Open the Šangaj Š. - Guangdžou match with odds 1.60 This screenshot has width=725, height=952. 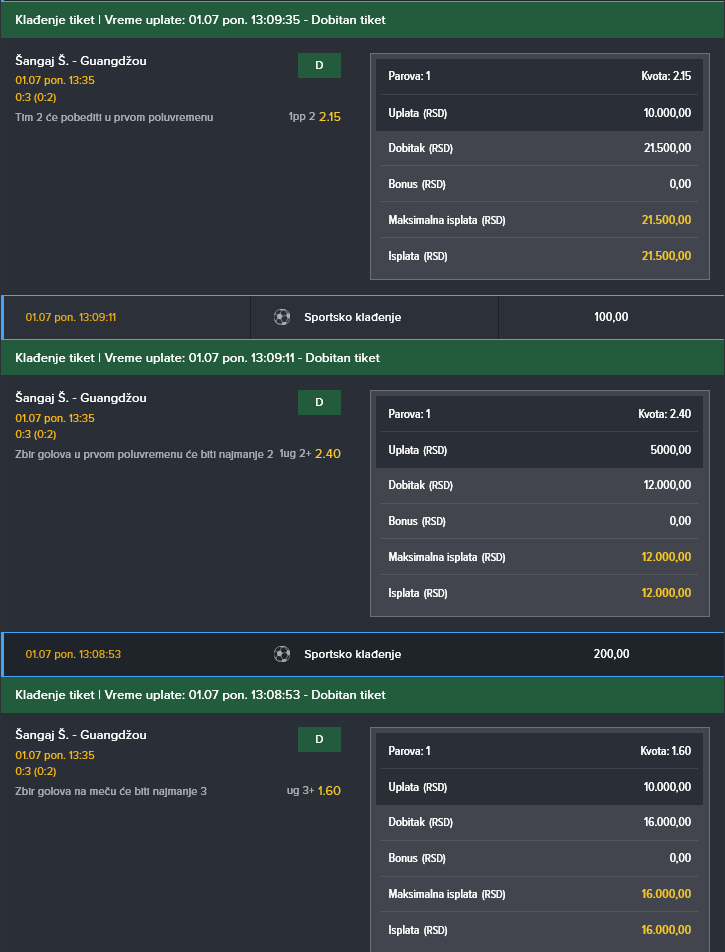coord(81,735)
